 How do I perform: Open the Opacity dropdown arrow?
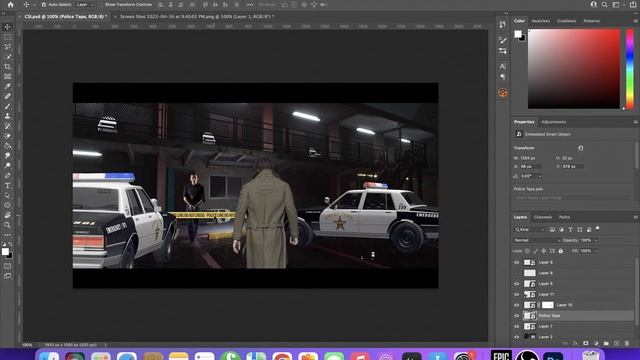(x=596, y=240)
